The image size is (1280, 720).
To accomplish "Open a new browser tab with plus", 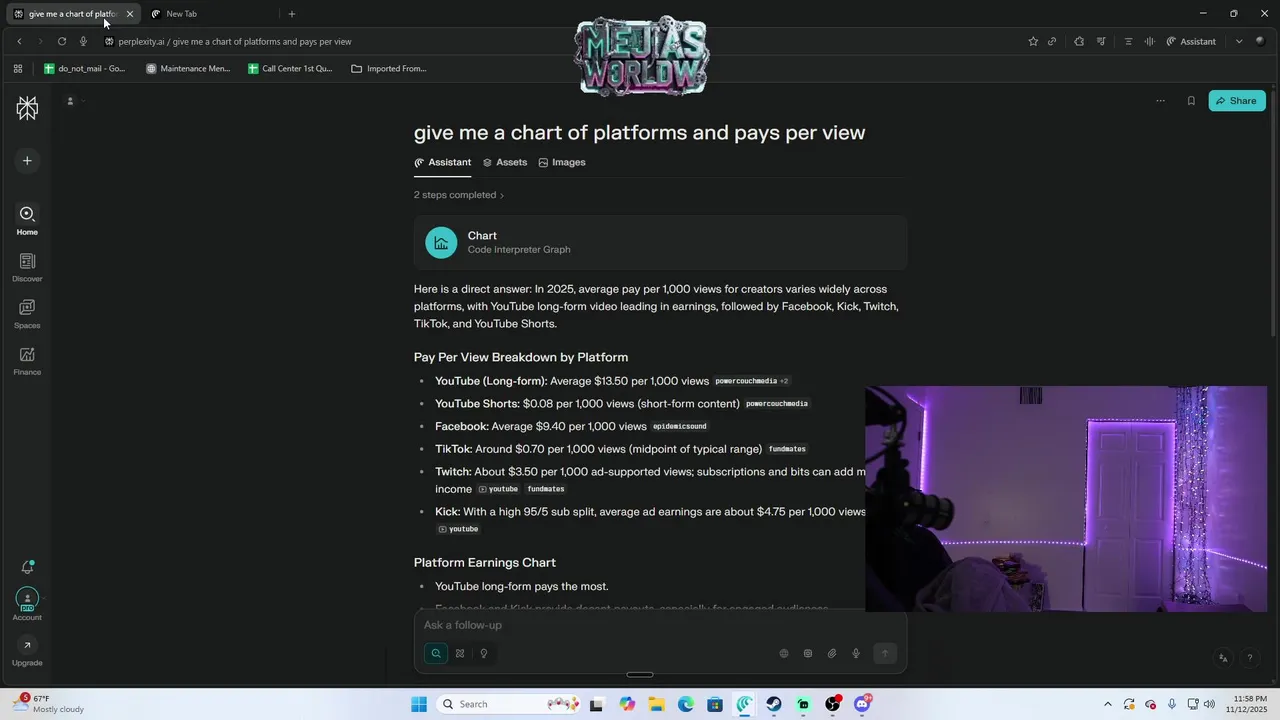I will (292, 14).
